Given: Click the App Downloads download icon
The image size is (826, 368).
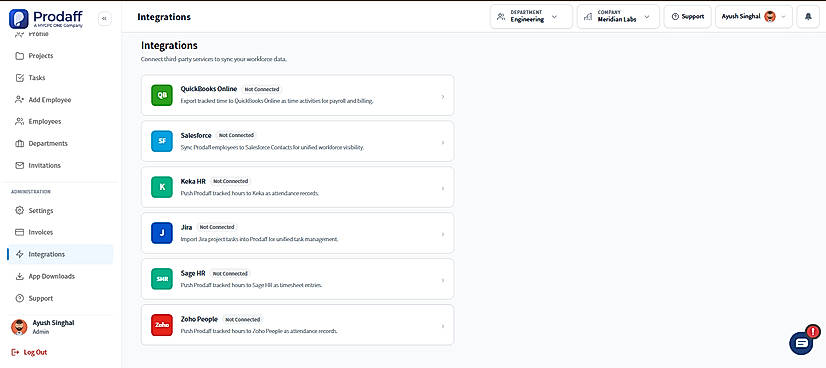Looking at the screenshot, I should (x=19, y=276).
